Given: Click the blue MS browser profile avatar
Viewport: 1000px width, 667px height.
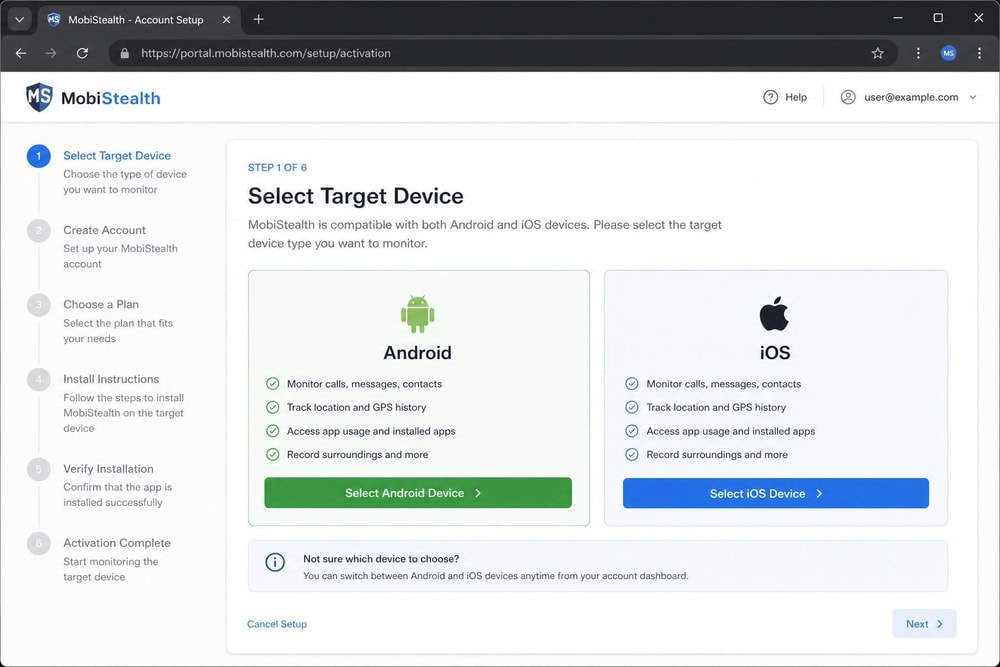Looking at the screenshot, I should pyautogui.click(x=948, y=54).
